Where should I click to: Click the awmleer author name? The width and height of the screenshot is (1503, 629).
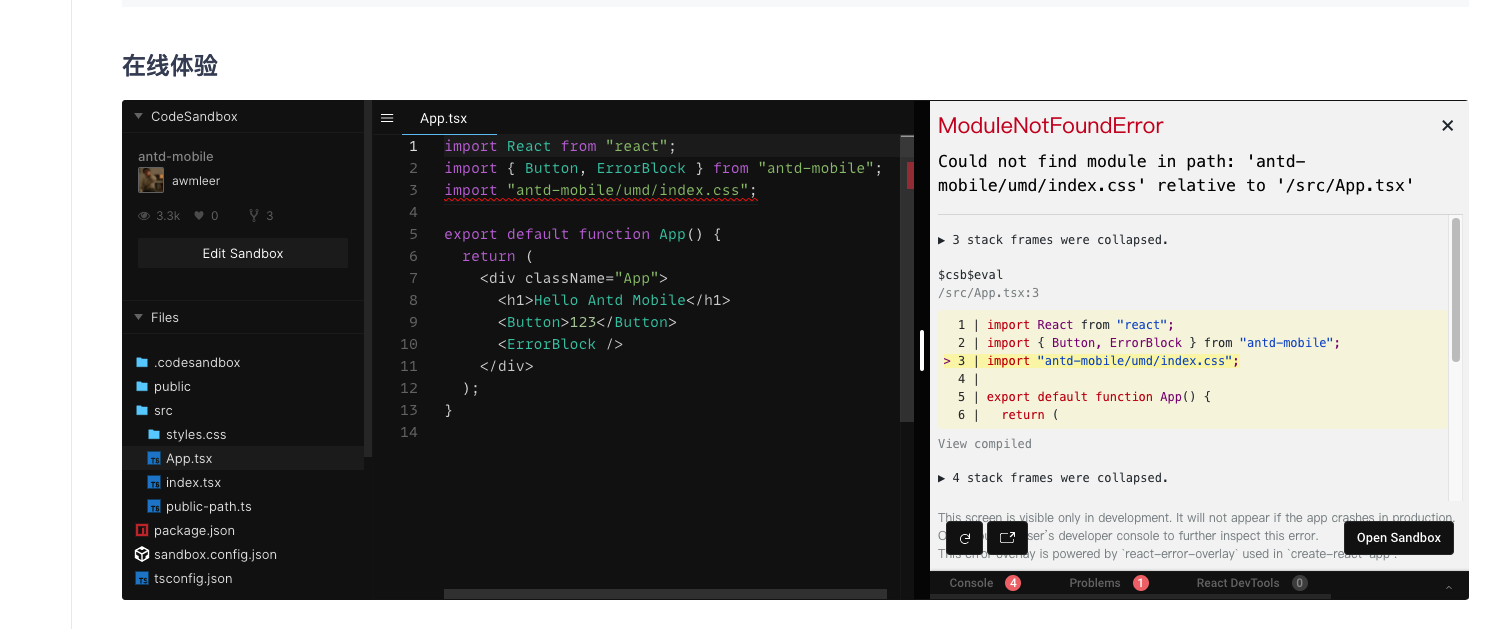point(196,181)
